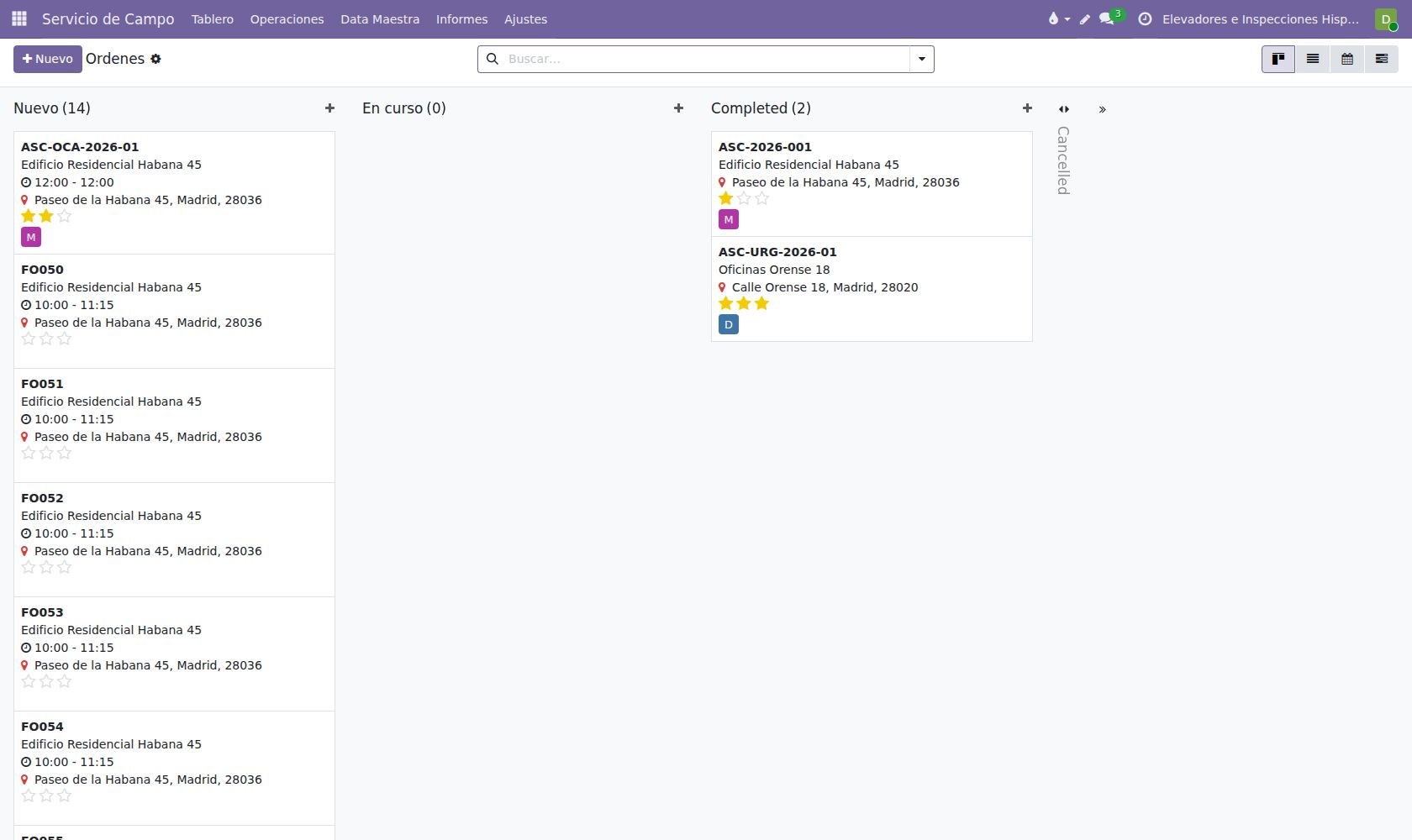This screenshot has height=840, width=1412.
Task: Click the user avatar D in navbar
Action: tap(1386, 19)
